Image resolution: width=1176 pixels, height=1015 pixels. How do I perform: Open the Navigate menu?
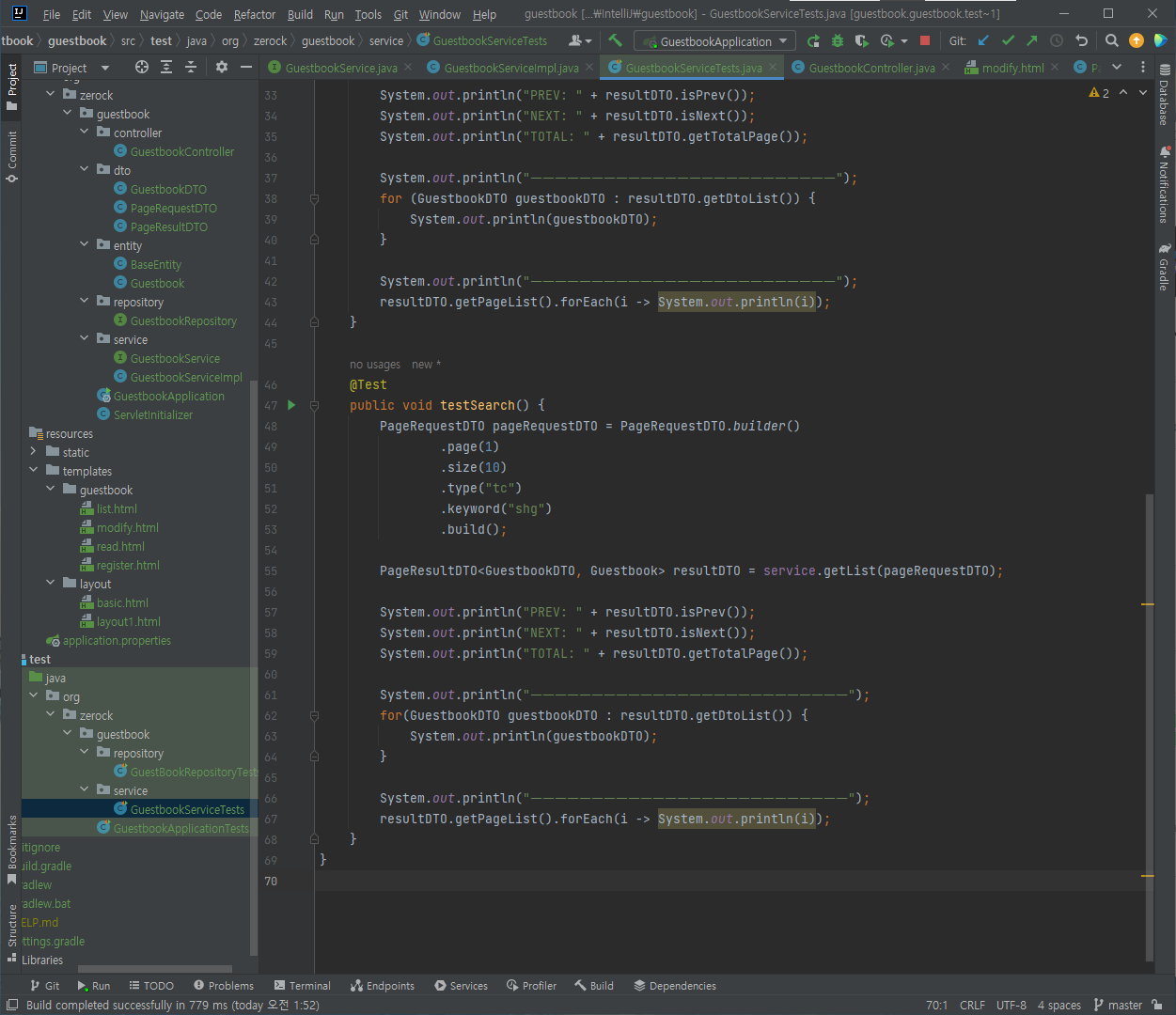click(162, 14)
